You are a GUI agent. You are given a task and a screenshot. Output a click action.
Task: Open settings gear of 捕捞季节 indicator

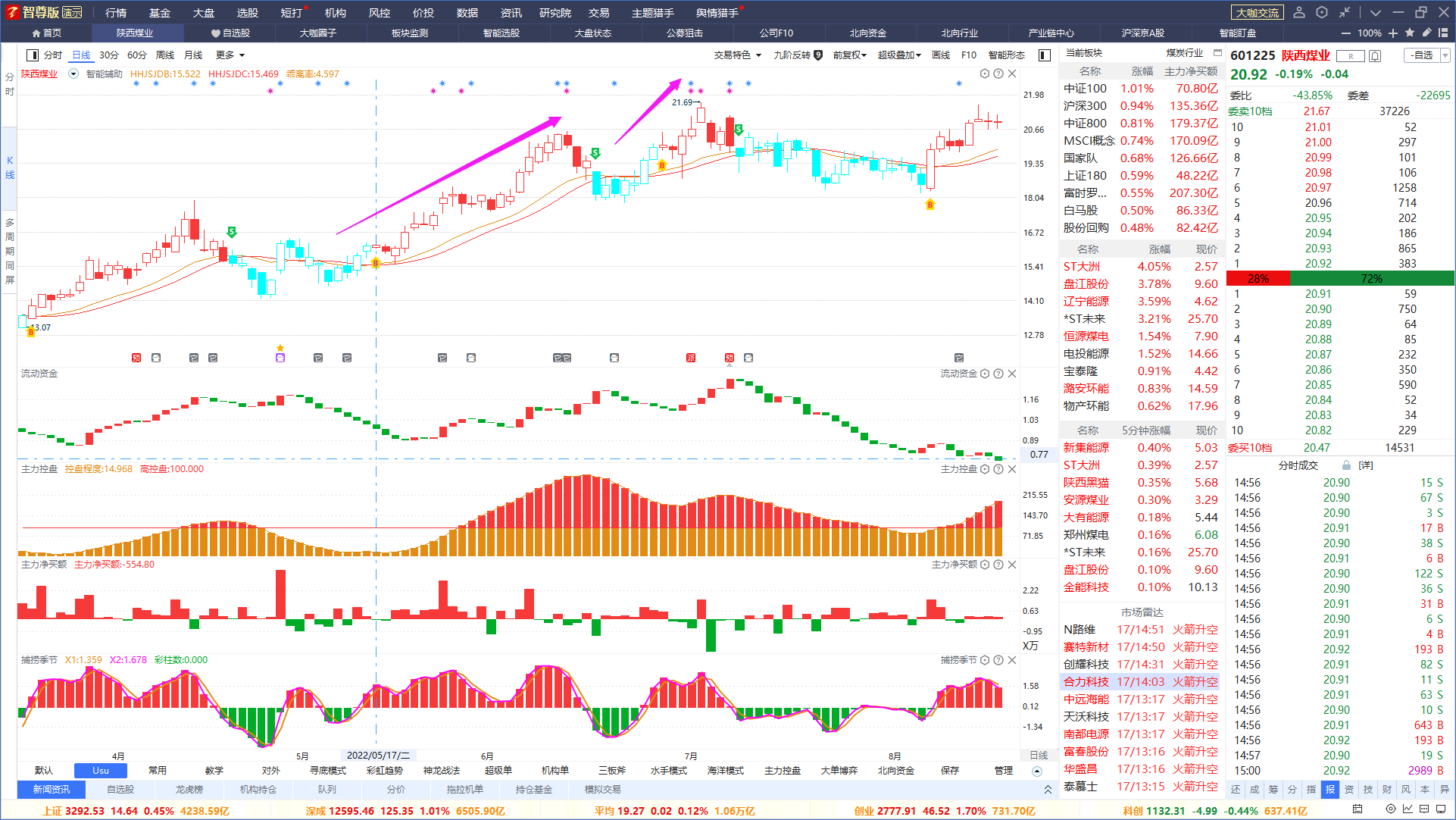click(x=985, y=660)
